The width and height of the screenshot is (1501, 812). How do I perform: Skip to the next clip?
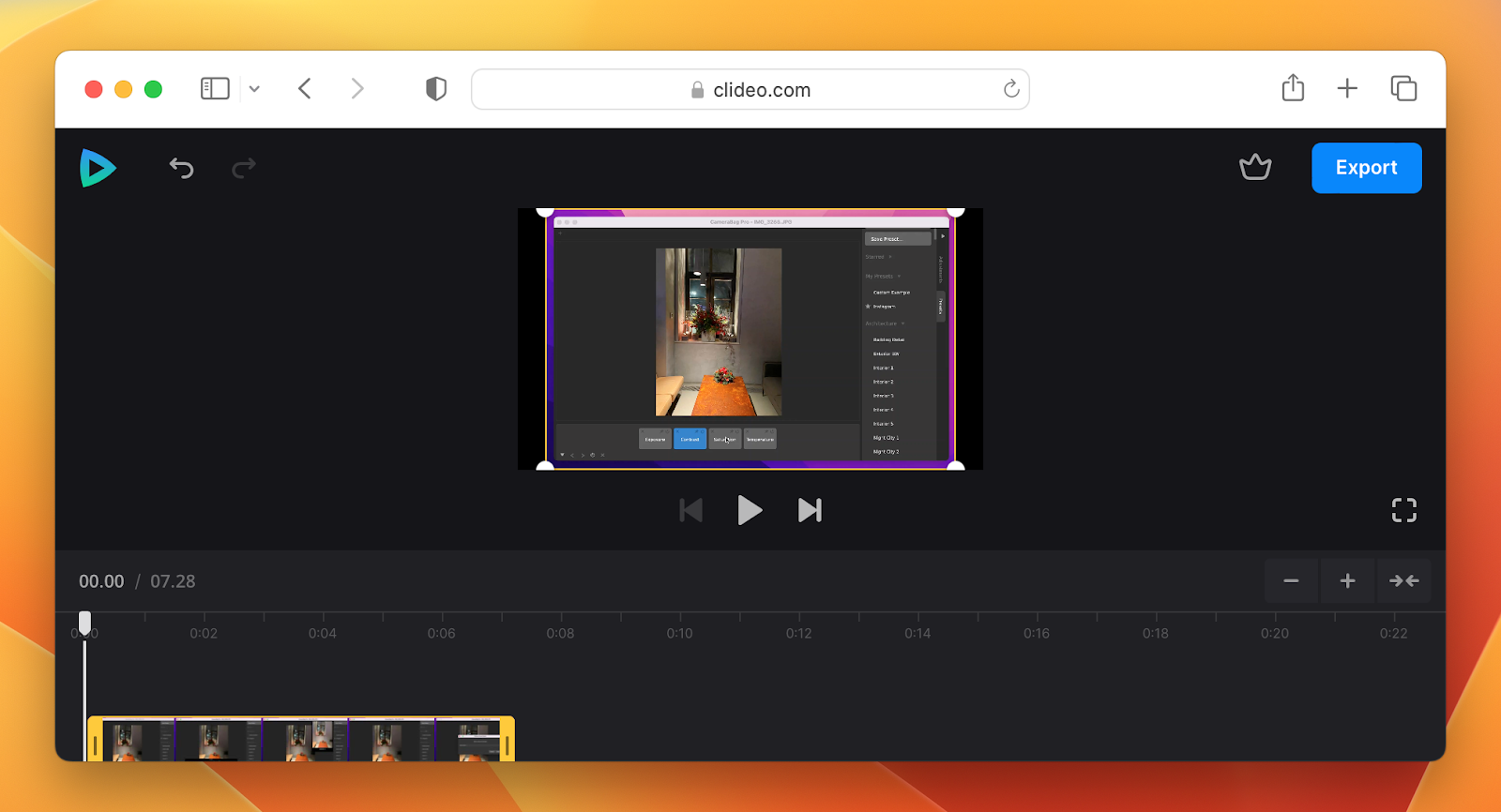coord(810,510)
